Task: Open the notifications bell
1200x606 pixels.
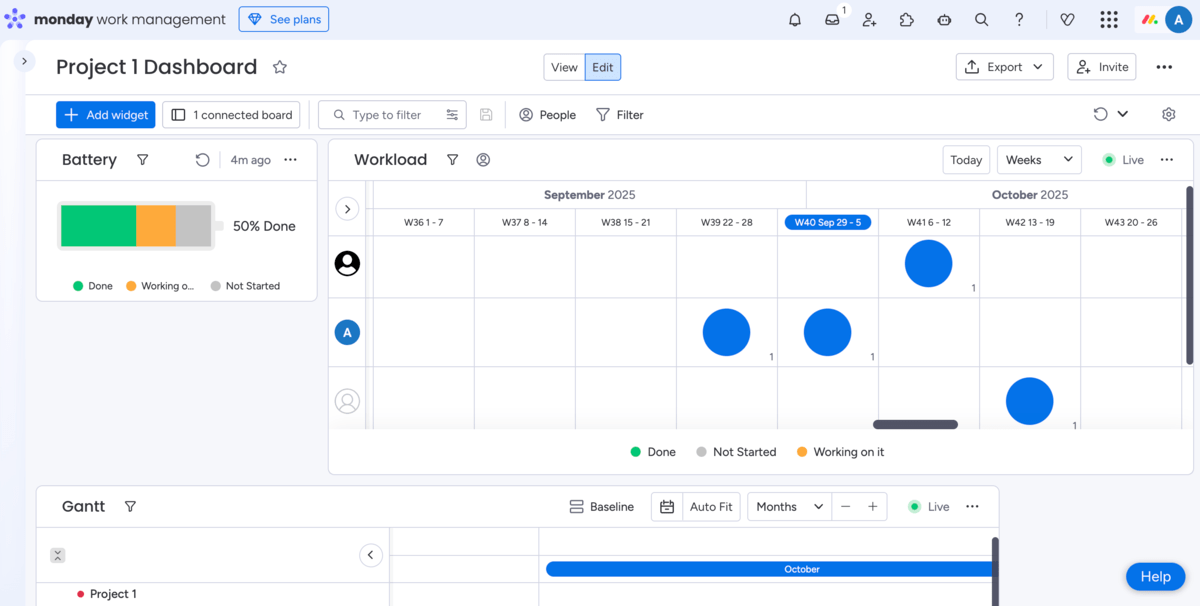Action: [x=794, y=19]
